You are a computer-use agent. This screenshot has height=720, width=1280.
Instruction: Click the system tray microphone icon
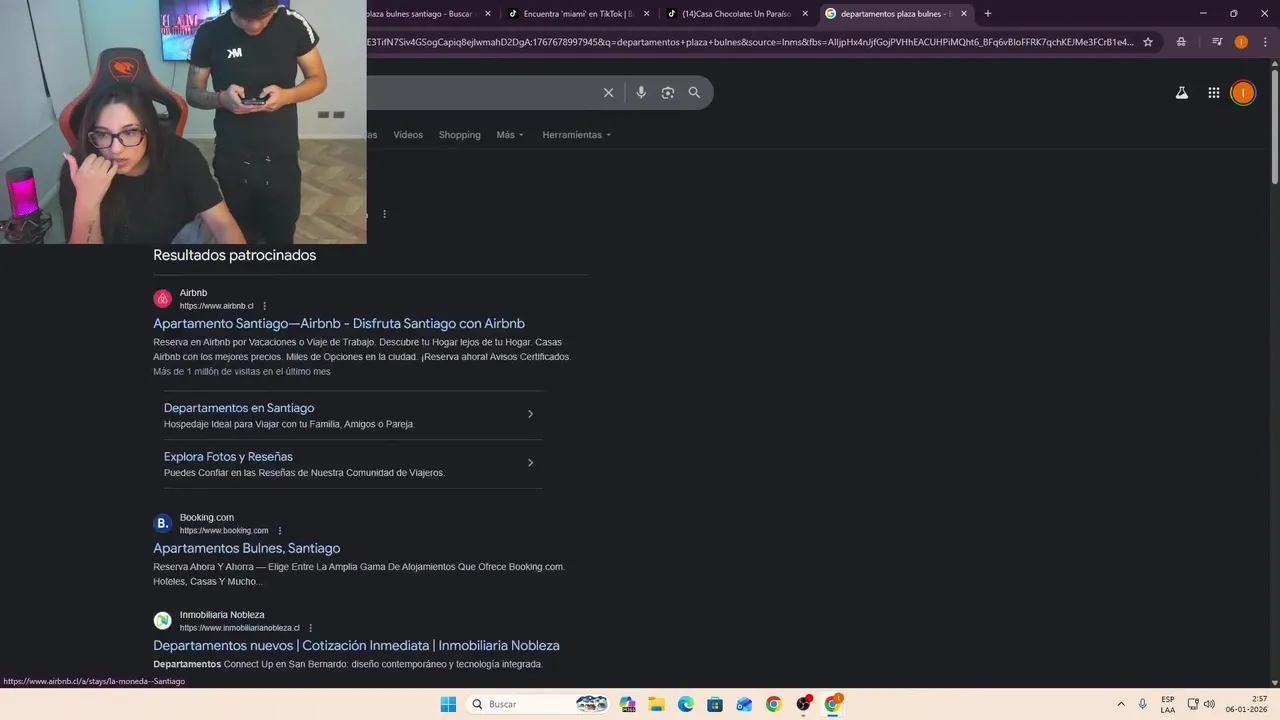1142,704
